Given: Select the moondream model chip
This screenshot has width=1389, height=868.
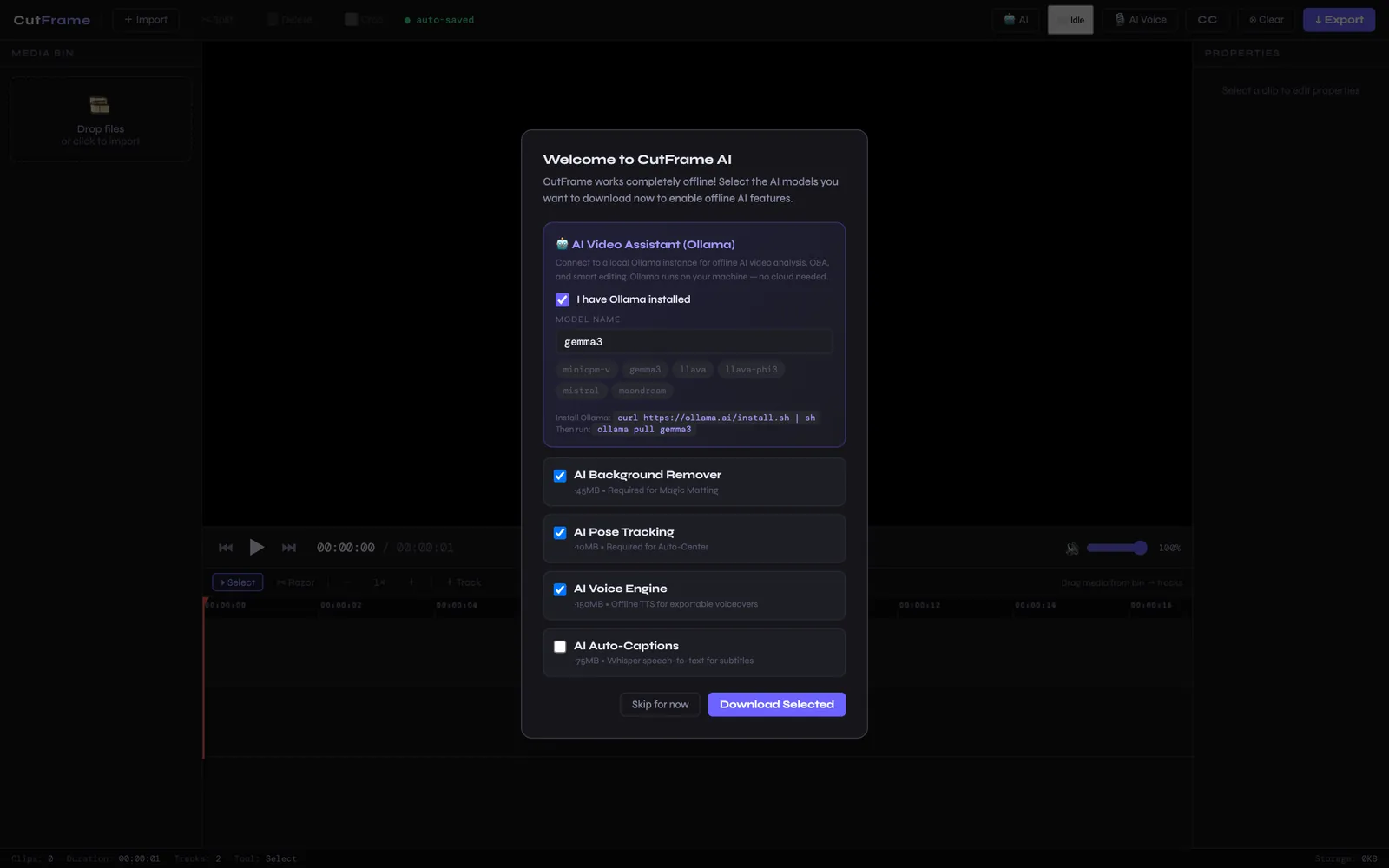Looking at the screenshot, I should pos(642,391).
